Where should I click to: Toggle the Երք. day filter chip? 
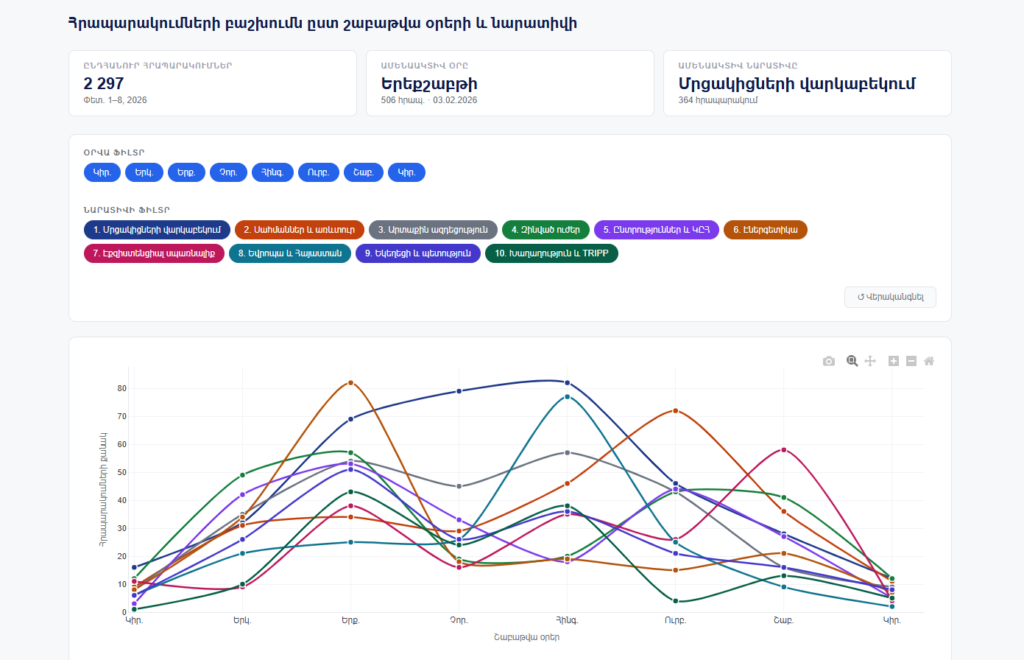coord(185,173)
